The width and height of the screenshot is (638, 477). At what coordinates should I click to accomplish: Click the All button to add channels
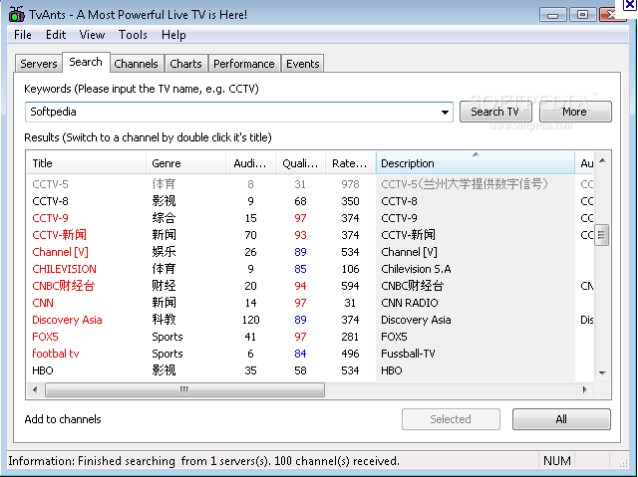[561, 419]
